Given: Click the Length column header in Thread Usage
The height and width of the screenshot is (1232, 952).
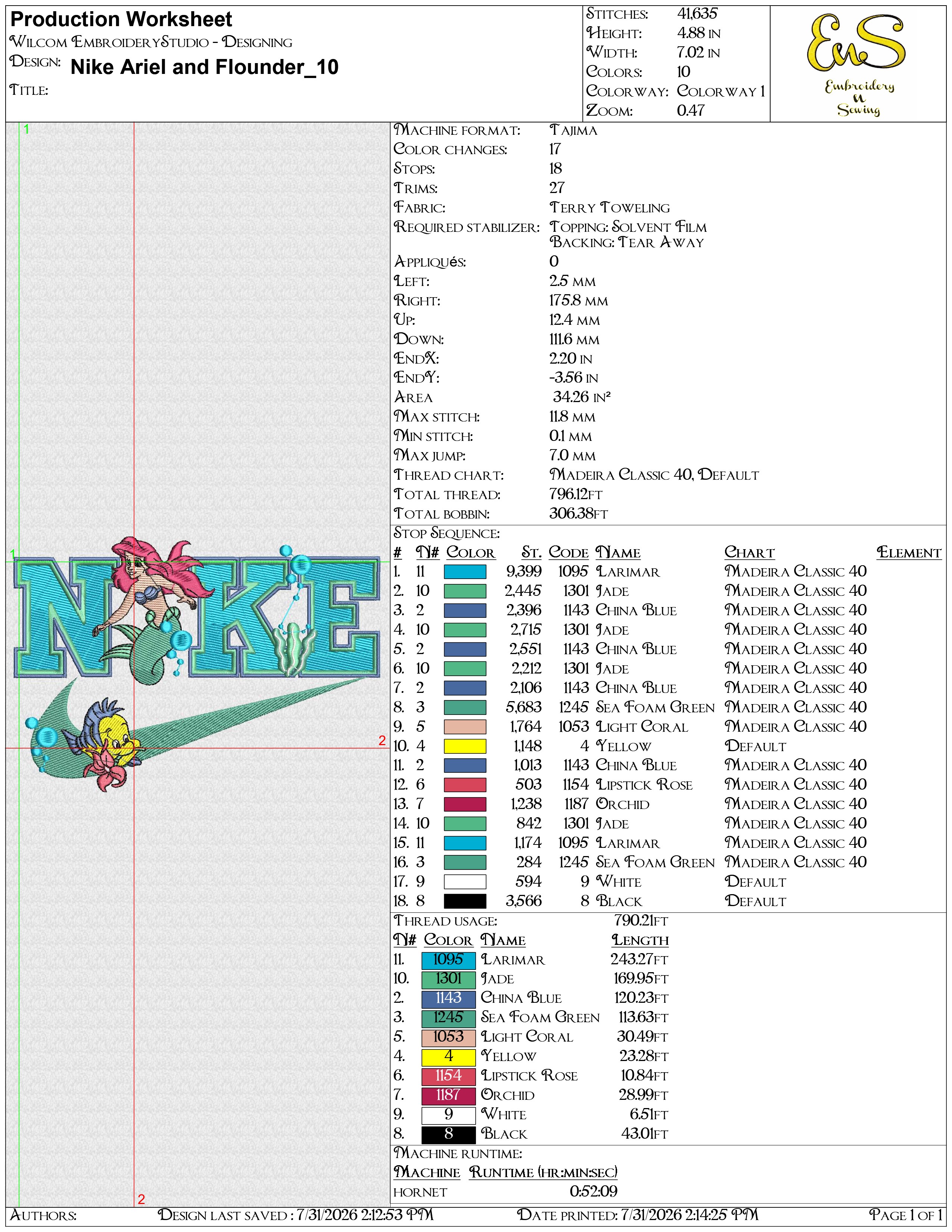Looking at the screenshot, I should pyautogui.click(x=640, y=940).
